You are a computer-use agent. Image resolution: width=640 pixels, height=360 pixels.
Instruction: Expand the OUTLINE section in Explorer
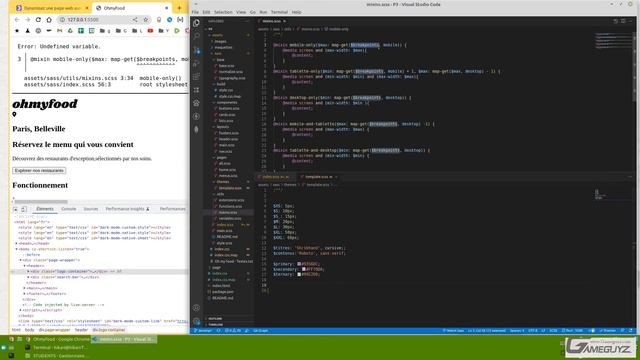[x=216, y=318]
